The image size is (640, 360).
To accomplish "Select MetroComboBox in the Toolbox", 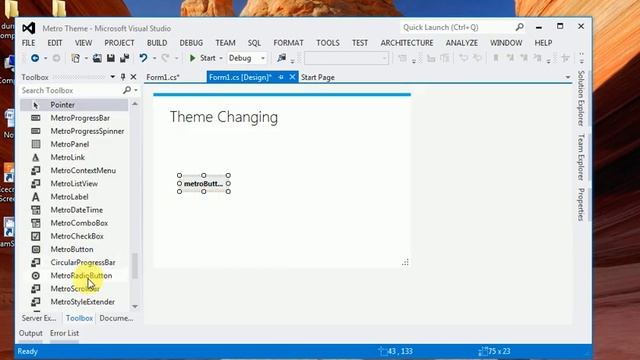I will click(74, 223).
